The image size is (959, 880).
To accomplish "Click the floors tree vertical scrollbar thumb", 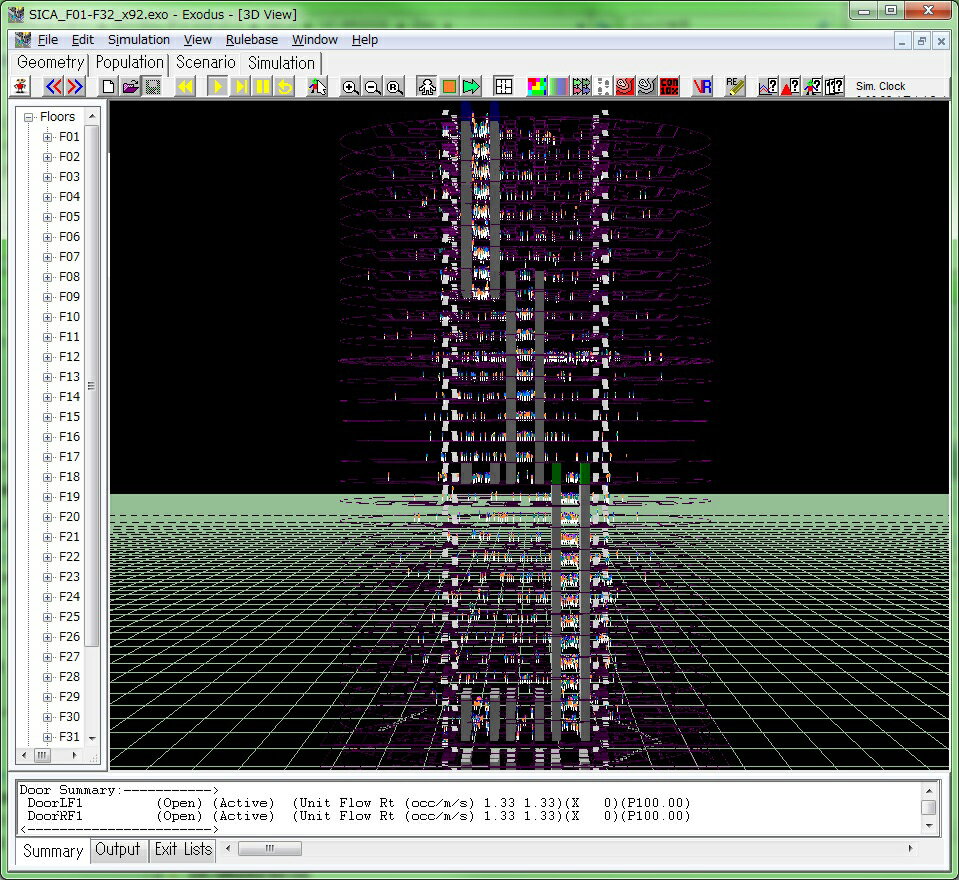I will click(x=91, y=385).
